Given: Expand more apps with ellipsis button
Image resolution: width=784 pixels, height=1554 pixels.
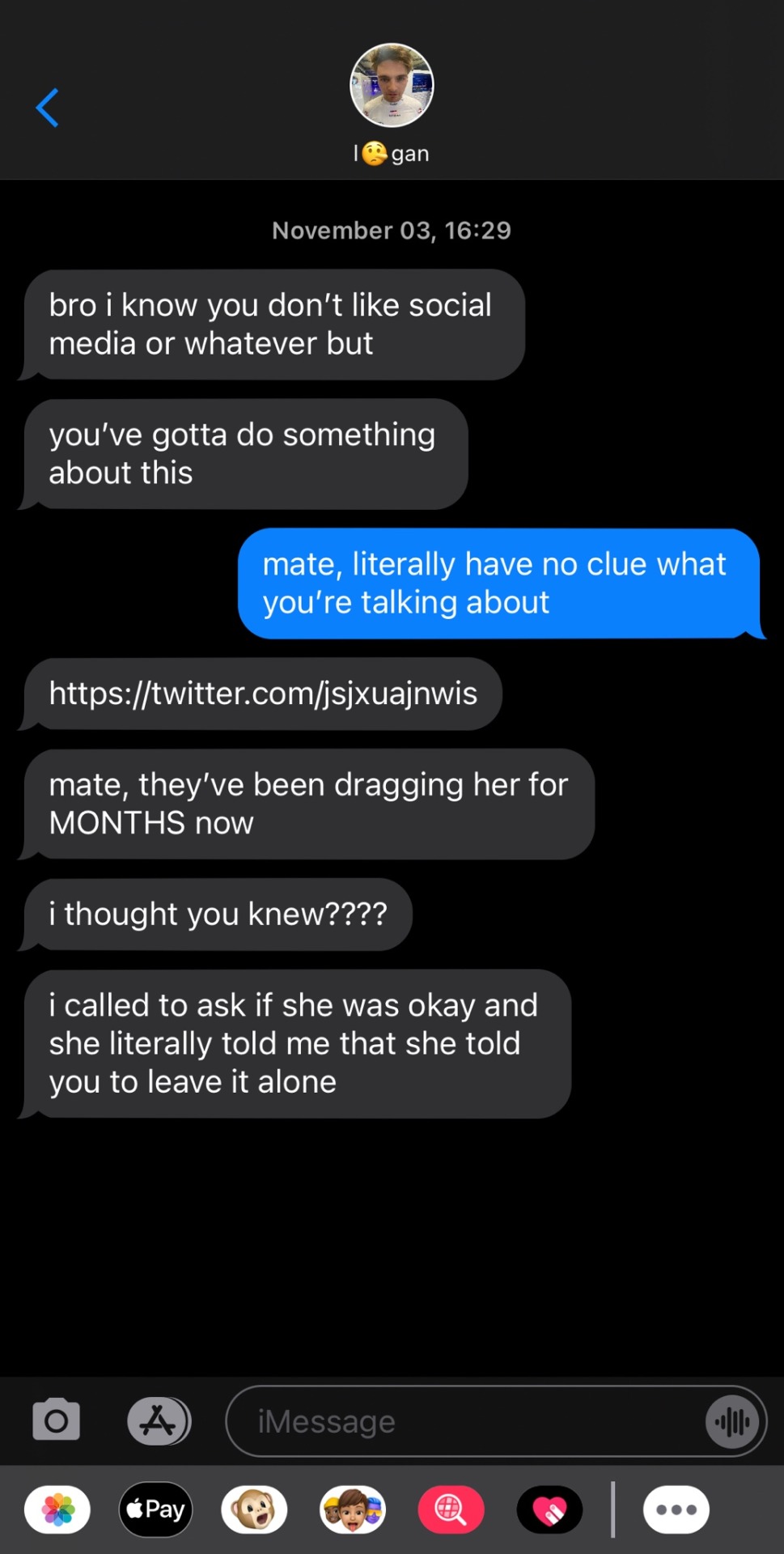Looking at the screenshot, I should (676, 1509).
